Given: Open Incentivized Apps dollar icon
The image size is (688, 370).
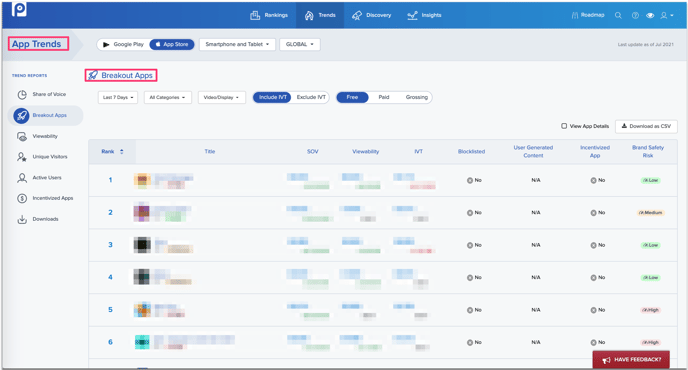Looking at the screenshot, I should tap(22, 198).
